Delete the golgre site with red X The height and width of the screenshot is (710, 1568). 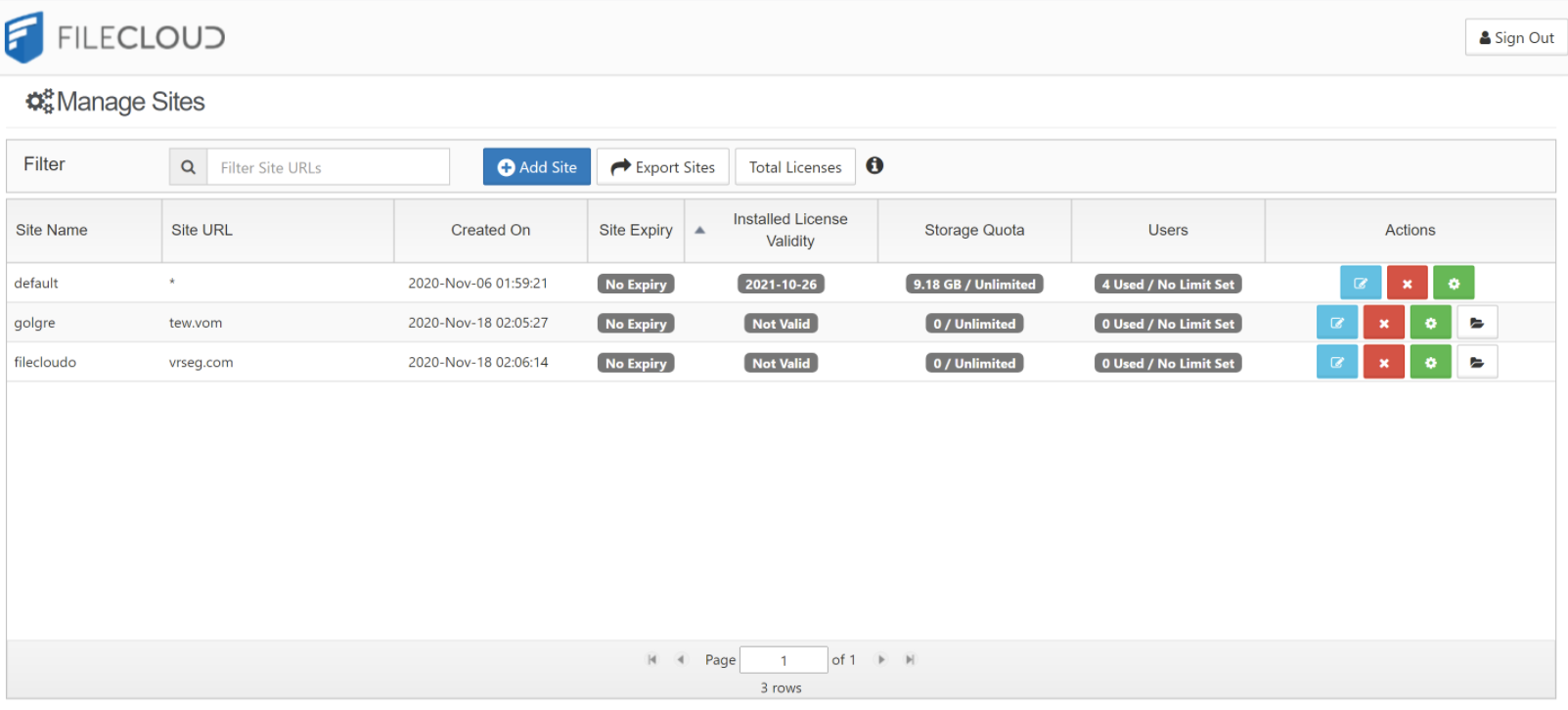coord(1383,323)
